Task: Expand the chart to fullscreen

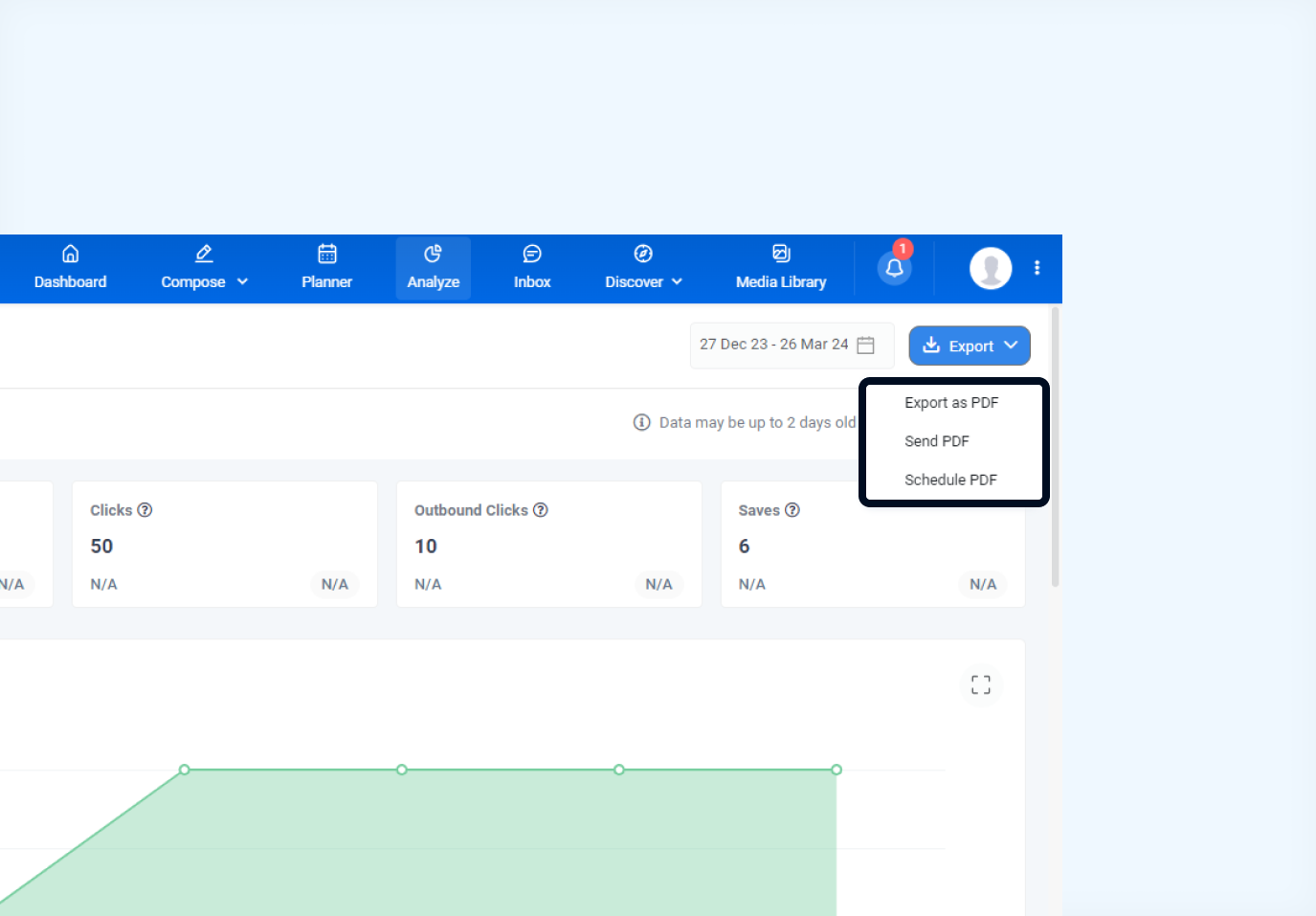Action: [x=981, y=684]
